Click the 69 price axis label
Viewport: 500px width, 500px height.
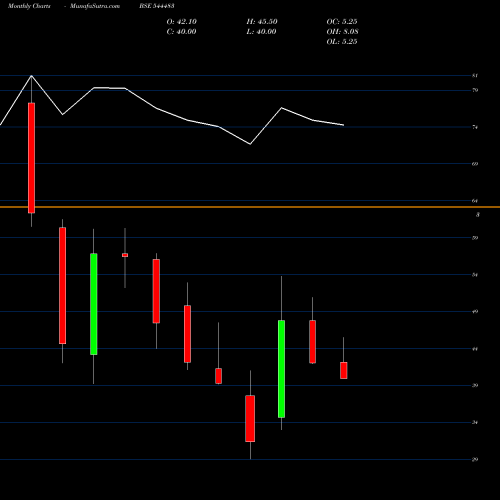click(475, 164)
